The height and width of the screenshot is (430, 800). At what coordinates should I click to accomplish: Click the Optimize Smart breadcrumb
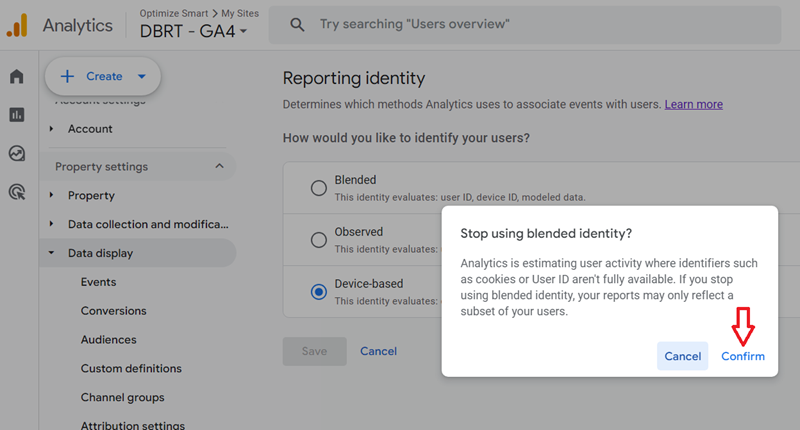pyautogui.click(x=174, y=13)
